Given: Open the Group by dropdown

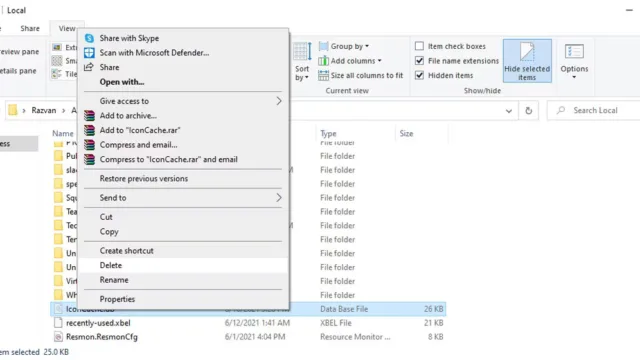Looking at the screenshot, I should [x=367, y=46].
